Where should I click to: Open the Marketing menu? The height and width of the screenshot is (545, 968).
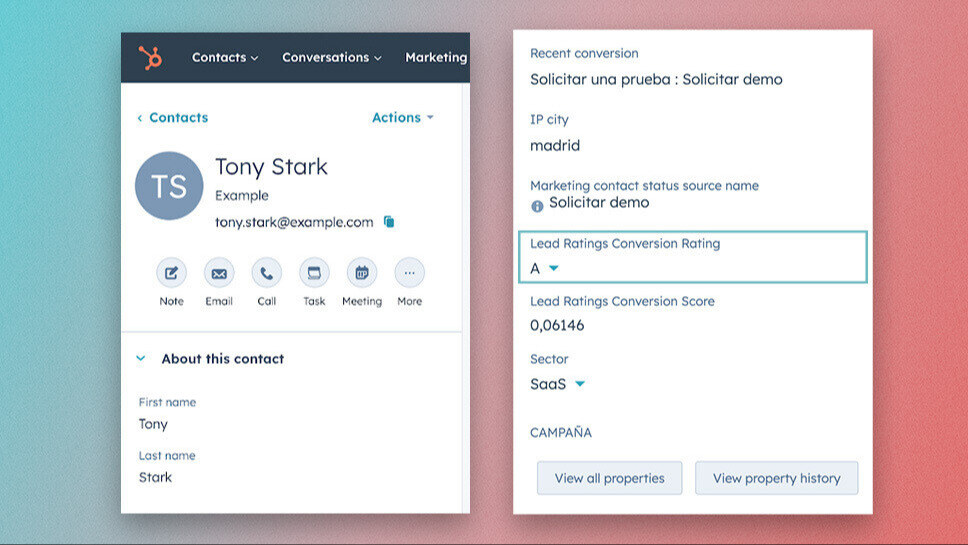[436, 58]
